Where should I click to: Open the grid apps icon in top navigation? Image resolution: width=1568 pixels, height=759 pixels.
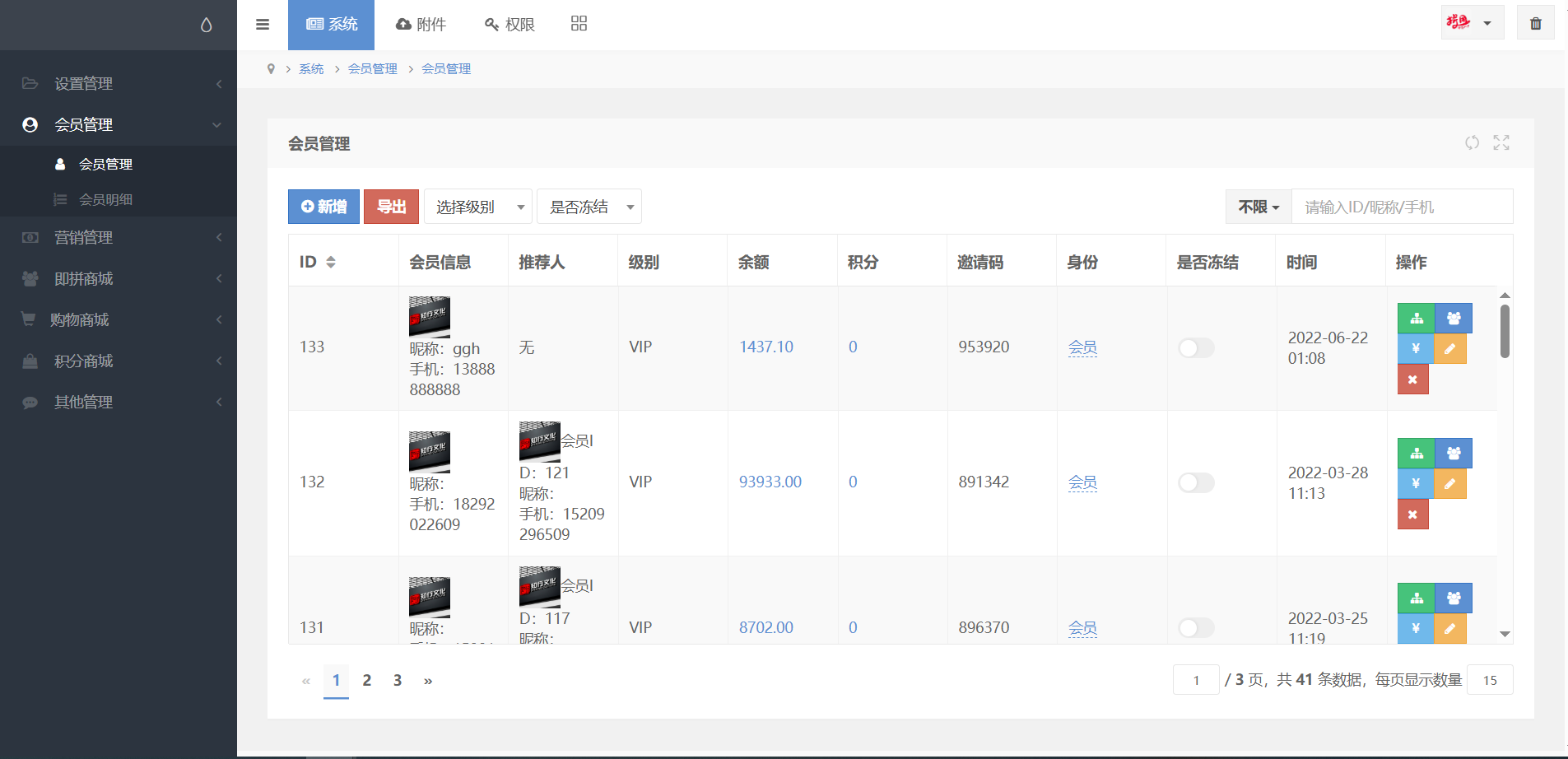pos(579,24)
